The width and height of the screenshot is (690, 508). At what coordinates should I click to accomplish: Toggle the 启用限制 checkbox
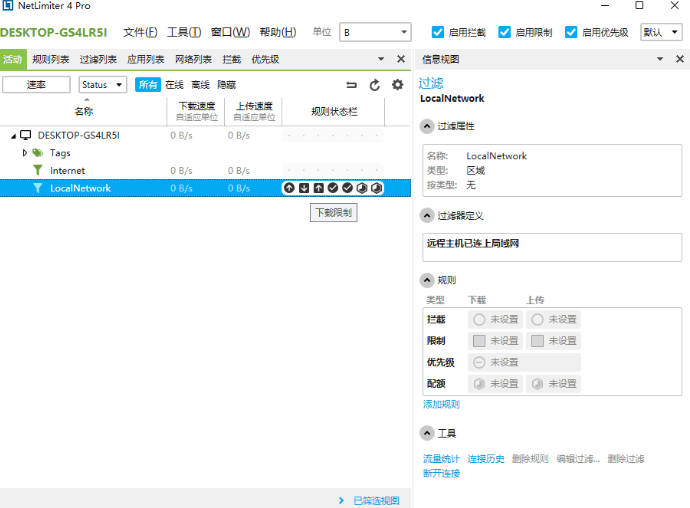(504, 32)
